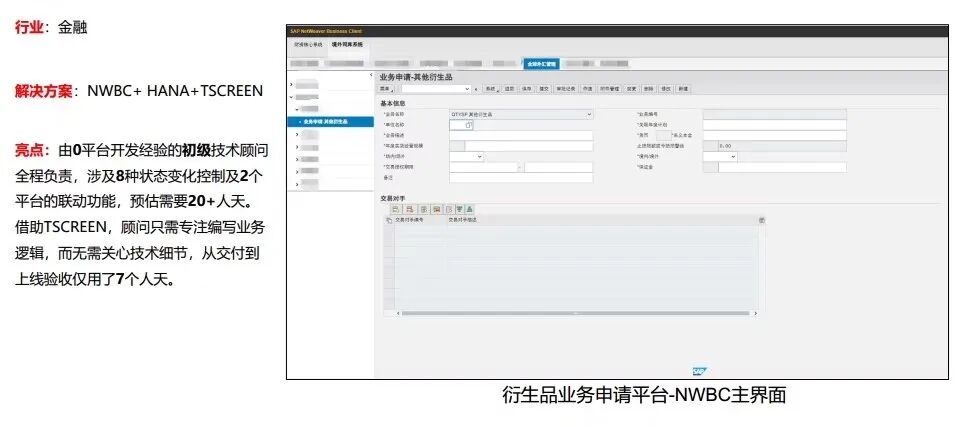Select the bold second tab under SAP title bar
Screen dimensions: 962x427
coord(347,45)
